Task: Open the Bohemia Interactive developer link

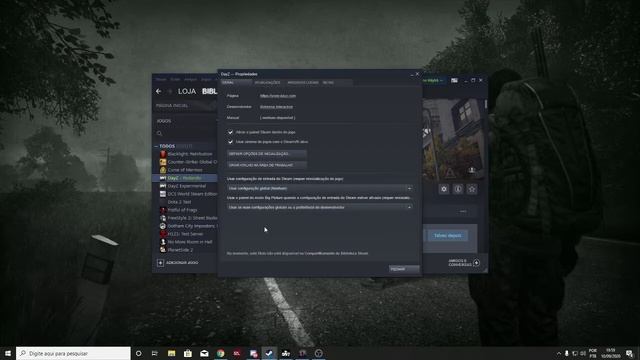Action: pos(276,107)
